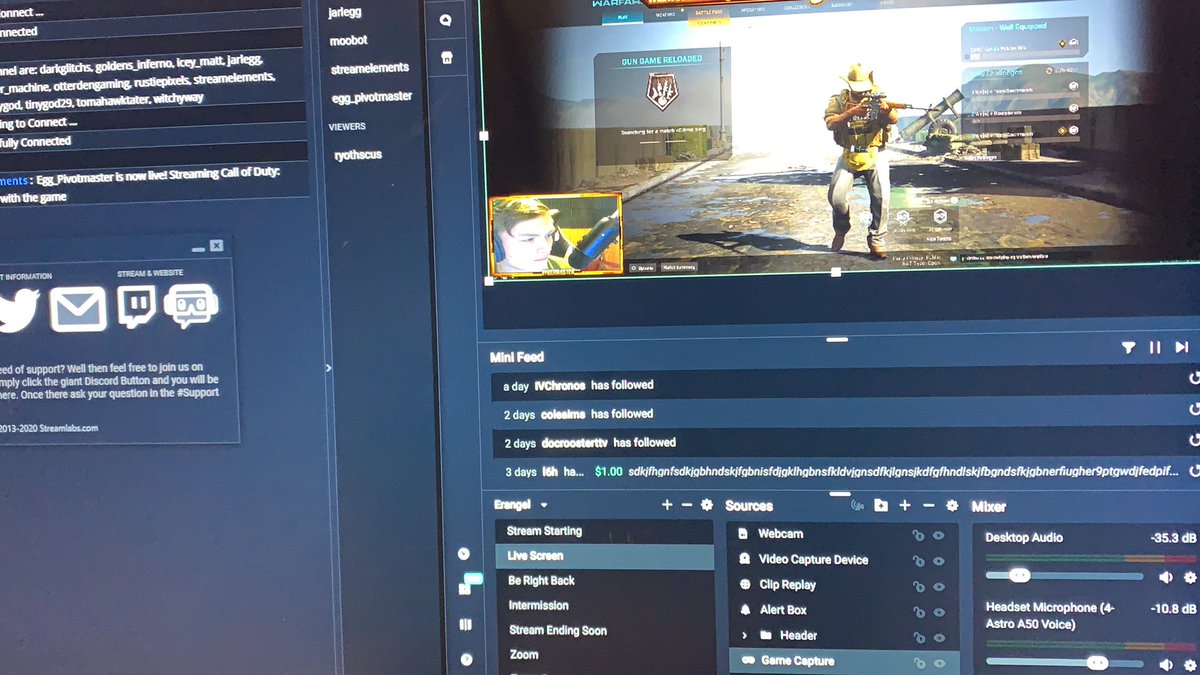The height and width of the screenshot is (675, 1200).
Task: Click the question-mark help icon in sidebar
Action: [465, 659]
